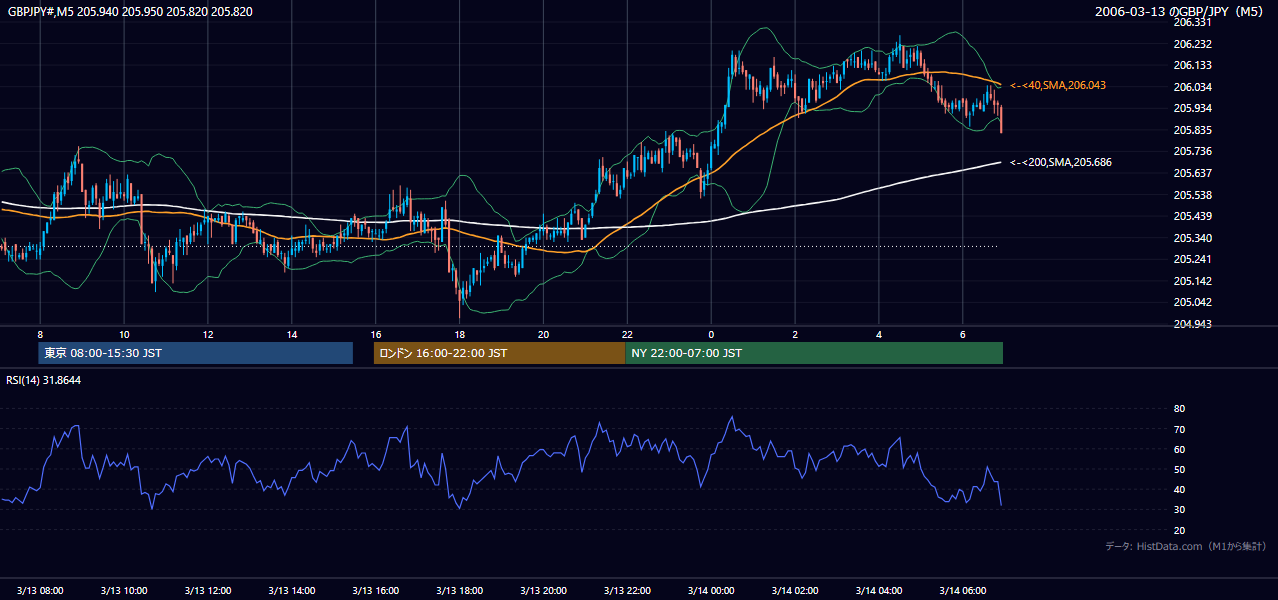Click price axis value 205.439
Screen dimensions: 1278x600
[x=1193, y=216]
